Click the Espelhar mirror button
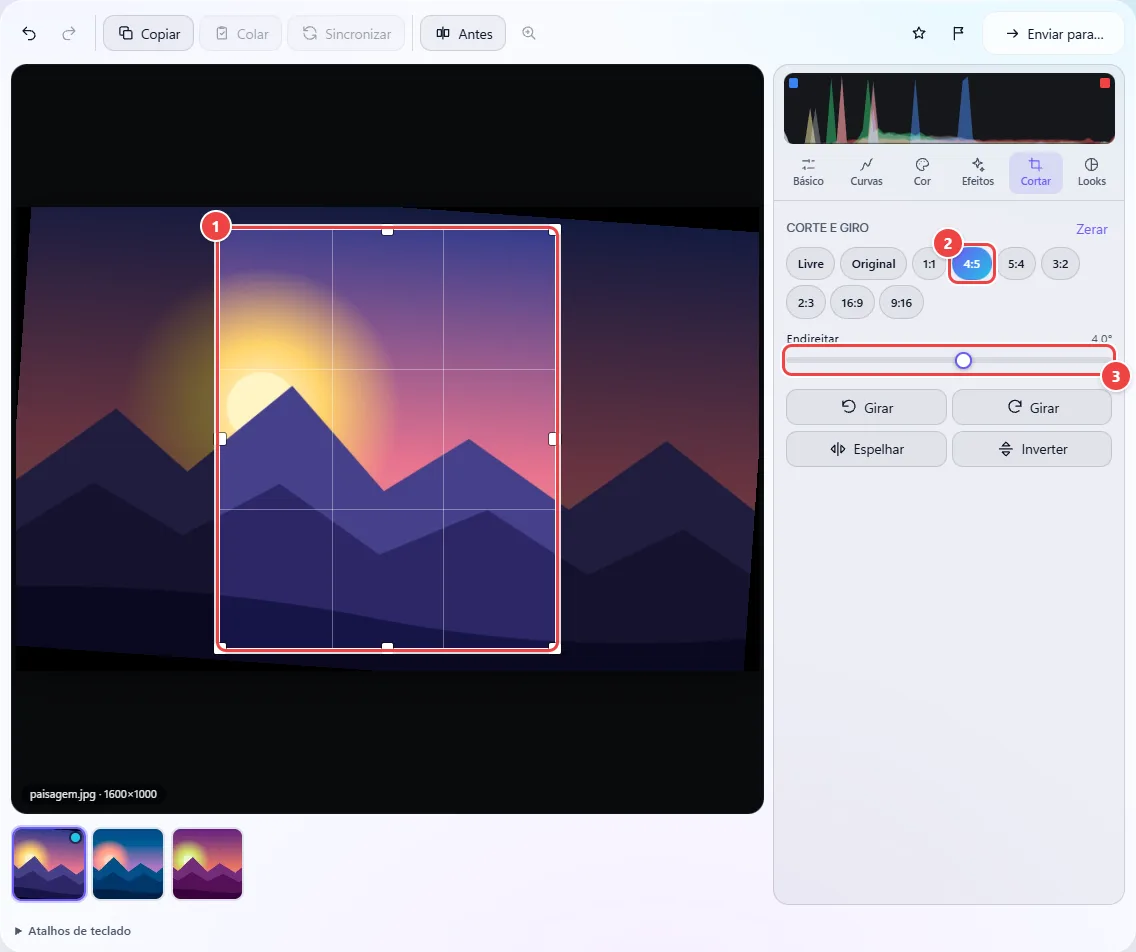The height and width of the screenshot is (952, 1136). 866,449
